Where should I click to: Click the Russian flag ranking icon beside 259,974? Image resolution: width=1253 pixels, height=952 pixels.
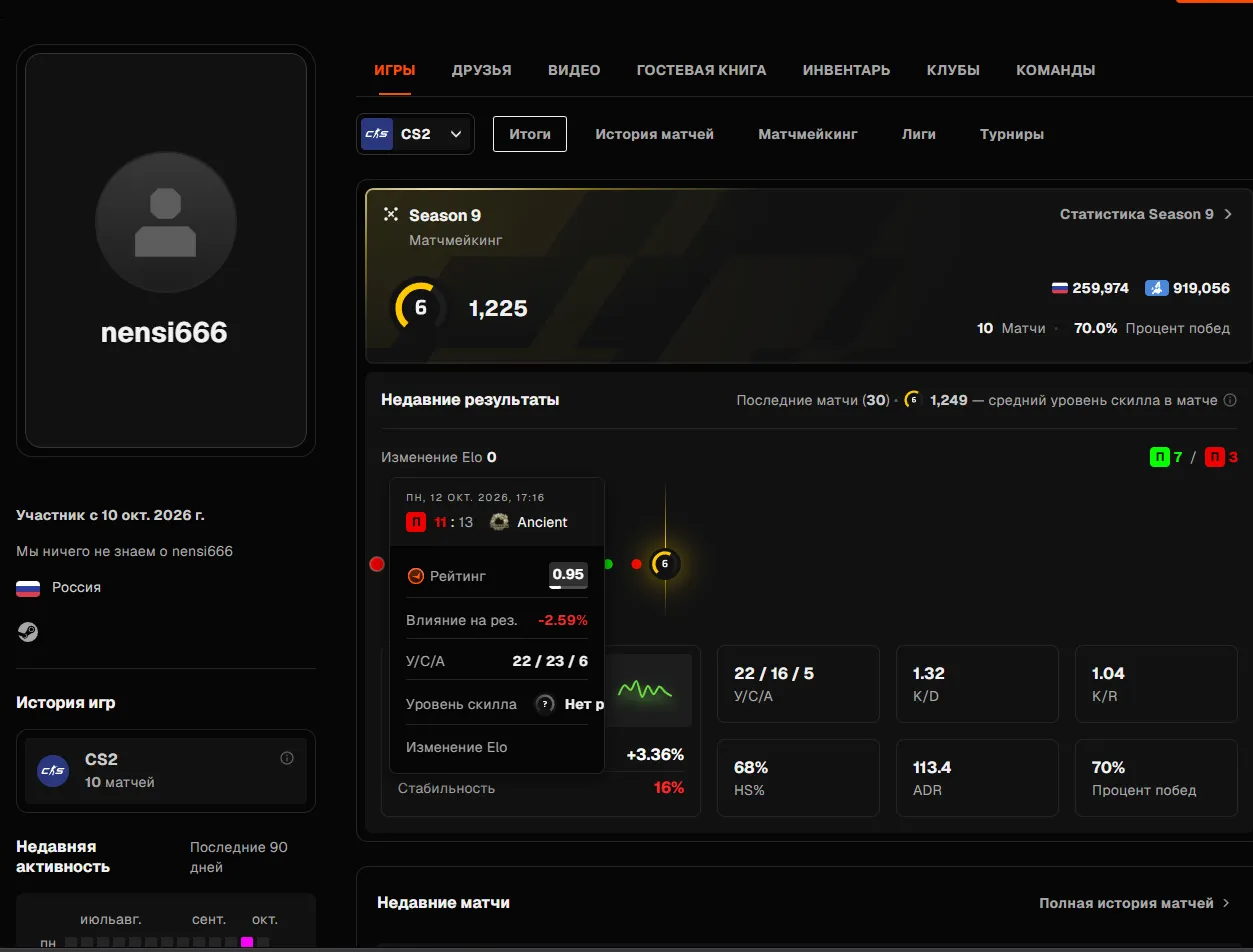tap(1060, 288)
